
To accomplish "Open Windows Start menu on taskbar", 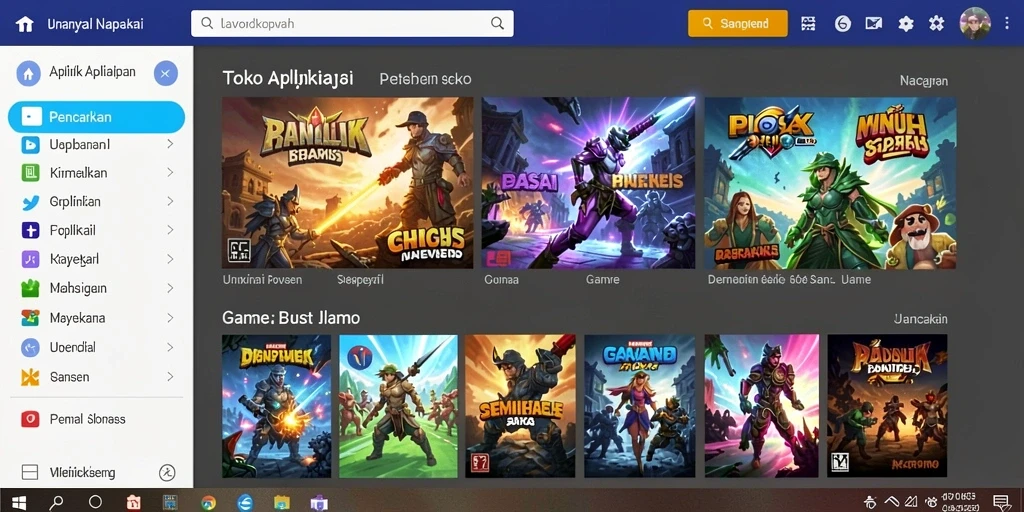I will 19,502.
